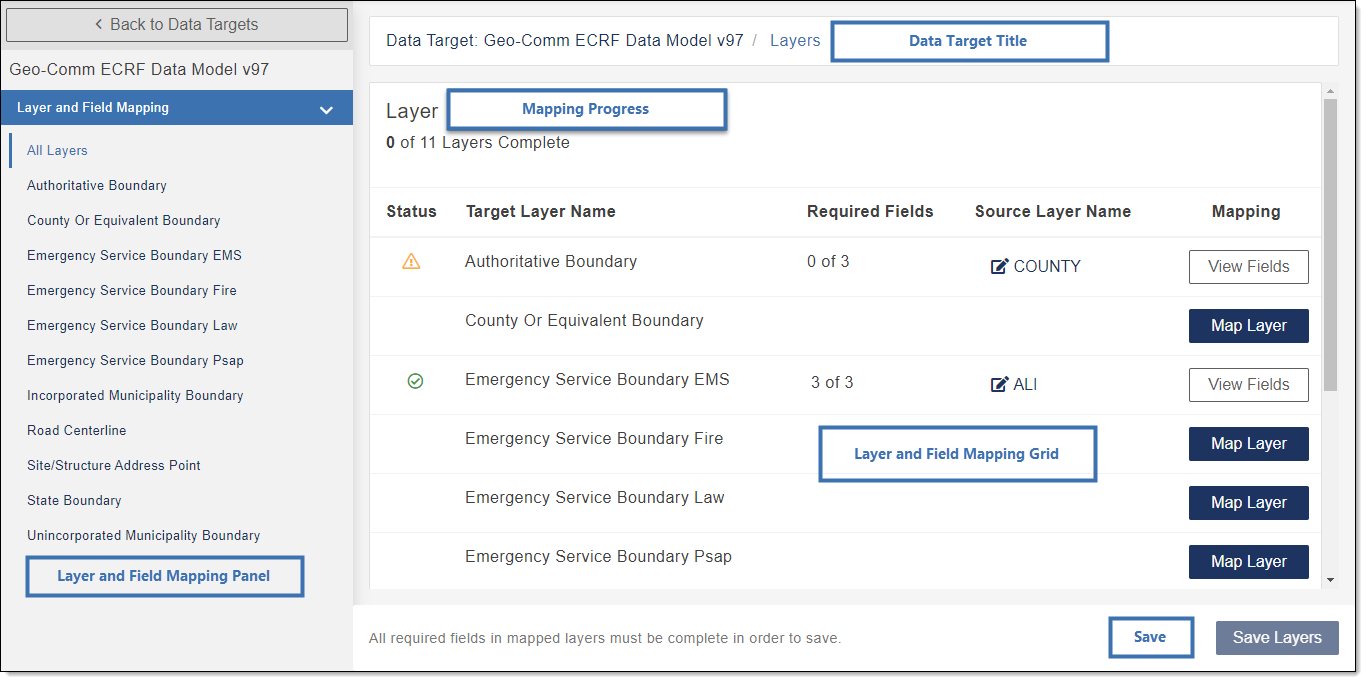This screenshot has height=682, width=1366.
Task: Select Road Centerline in the sidebar
Action: 77,430
